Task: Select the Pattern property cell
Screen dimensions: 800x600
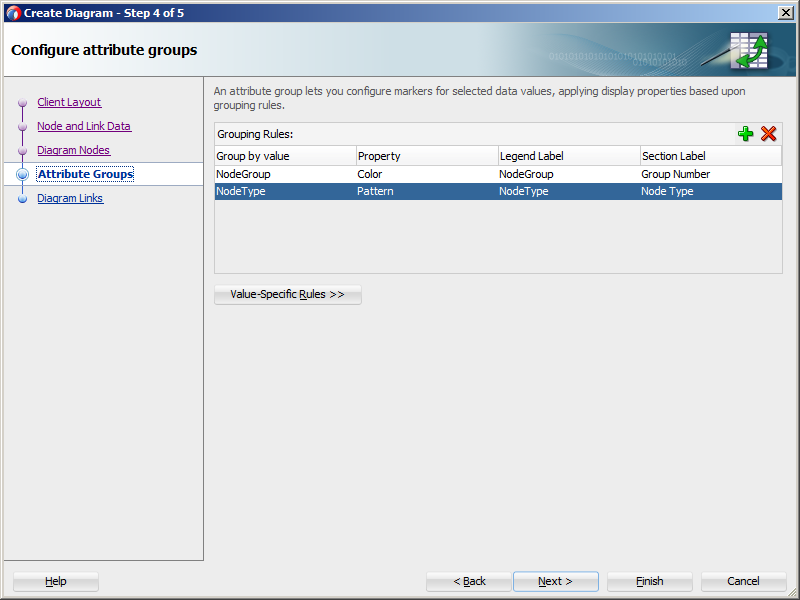Action: pyautogui.click(x=427, y=191)
